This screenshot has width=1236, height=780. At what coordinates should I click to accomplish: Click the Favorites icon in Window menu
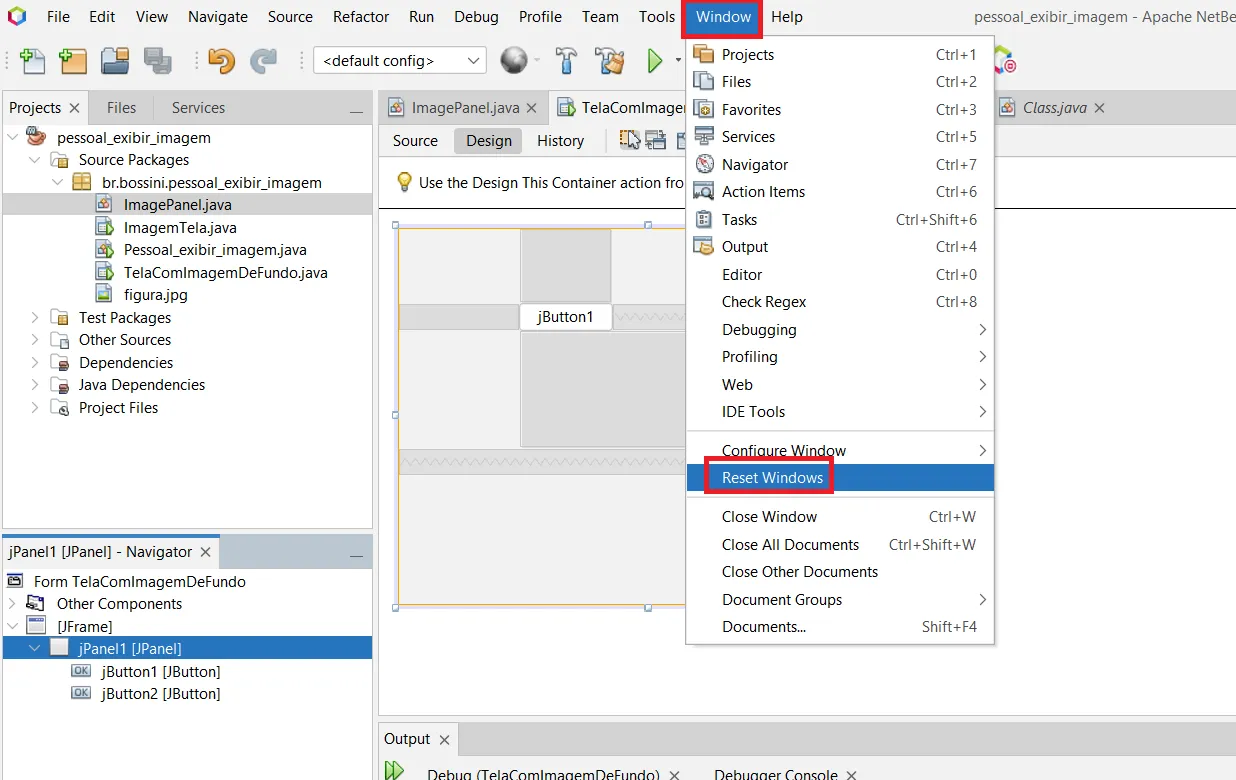(x=704, y=109)
